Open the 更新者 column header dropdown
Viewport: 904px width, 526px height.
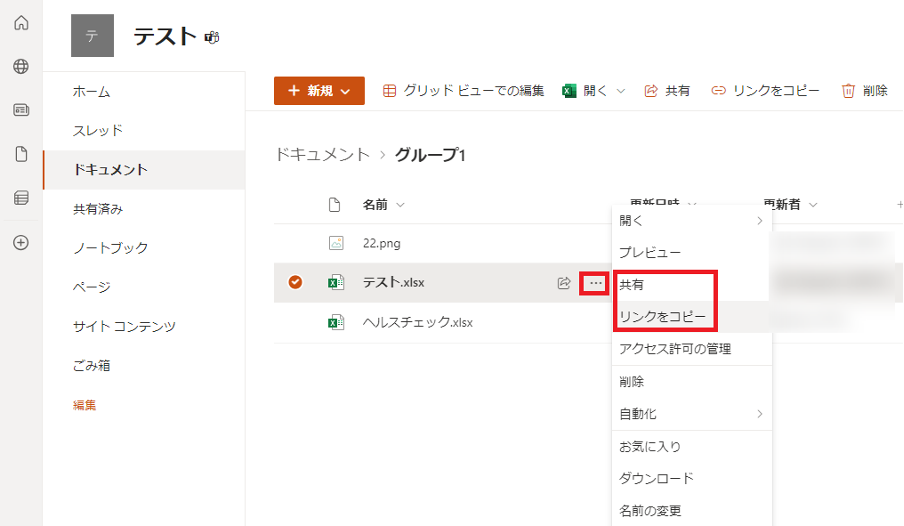point(790,205)
